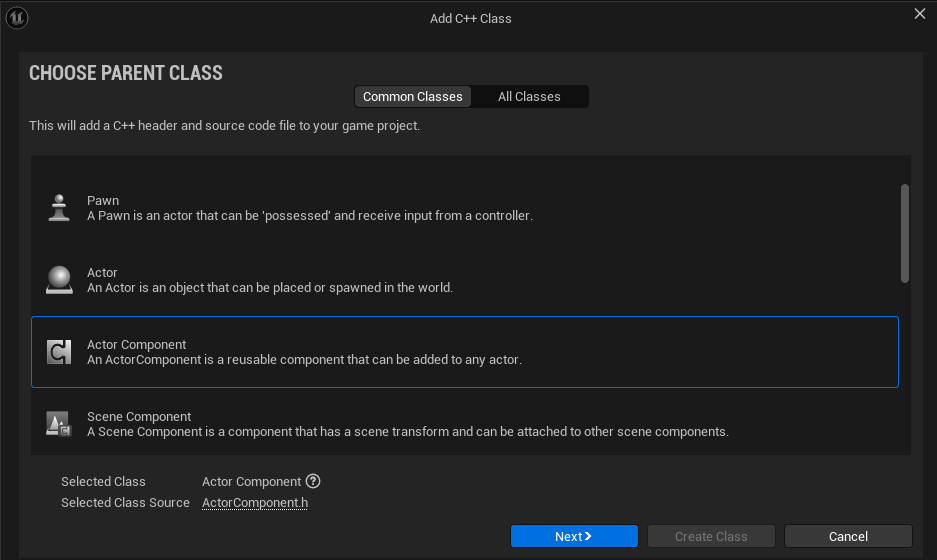
Task: Select the Pawn chess piece icon
Action: tap(59, 208)
